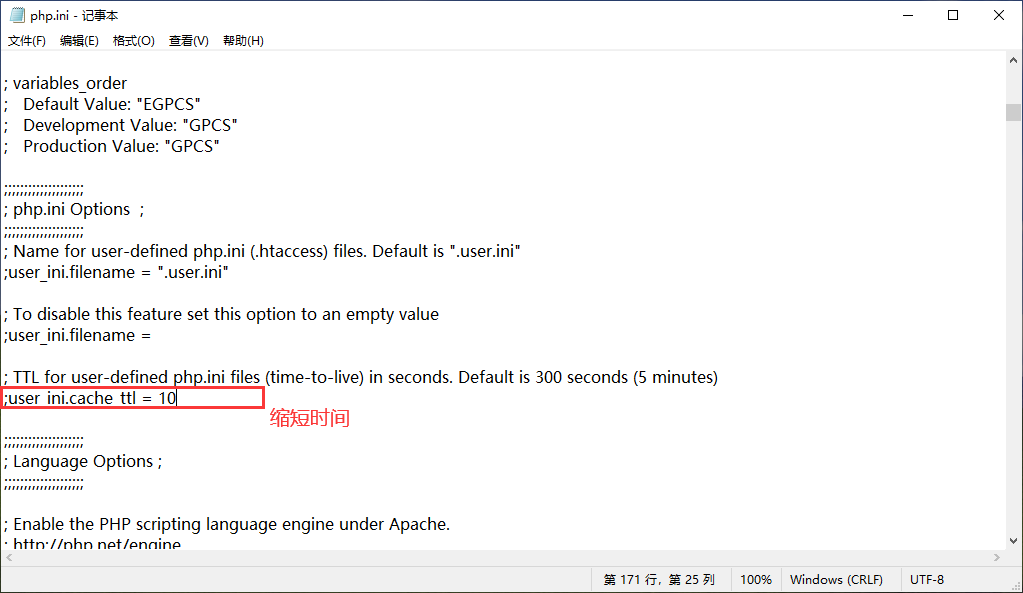
Task: Click the 100% zoom status entry
Action: point(756,579)
